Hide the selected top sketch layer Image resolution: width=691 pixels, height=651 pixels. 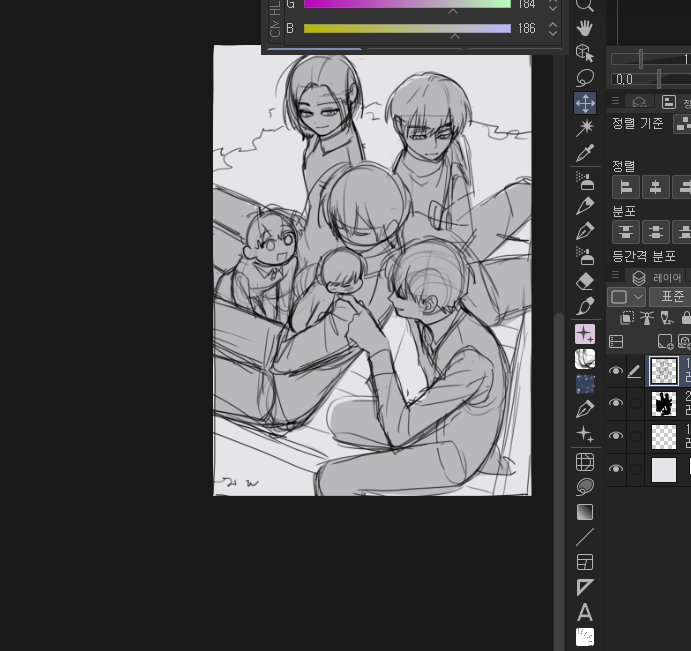pyautogui.click(x=616, y=371)
